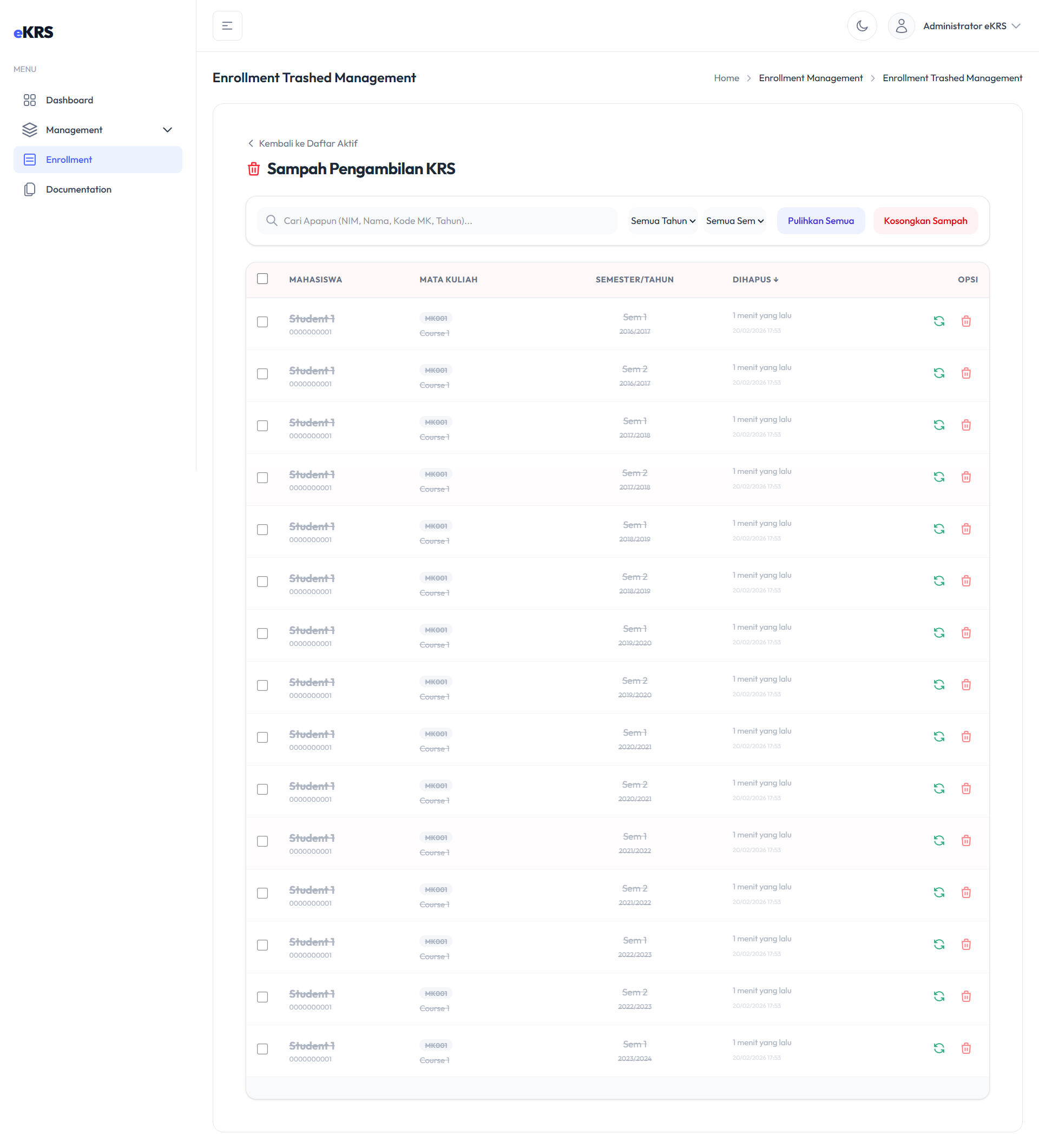Permanently delete the Sem 2 2020/2021 enrollment
The image size is (1039, 1148).
pos(966,789)
